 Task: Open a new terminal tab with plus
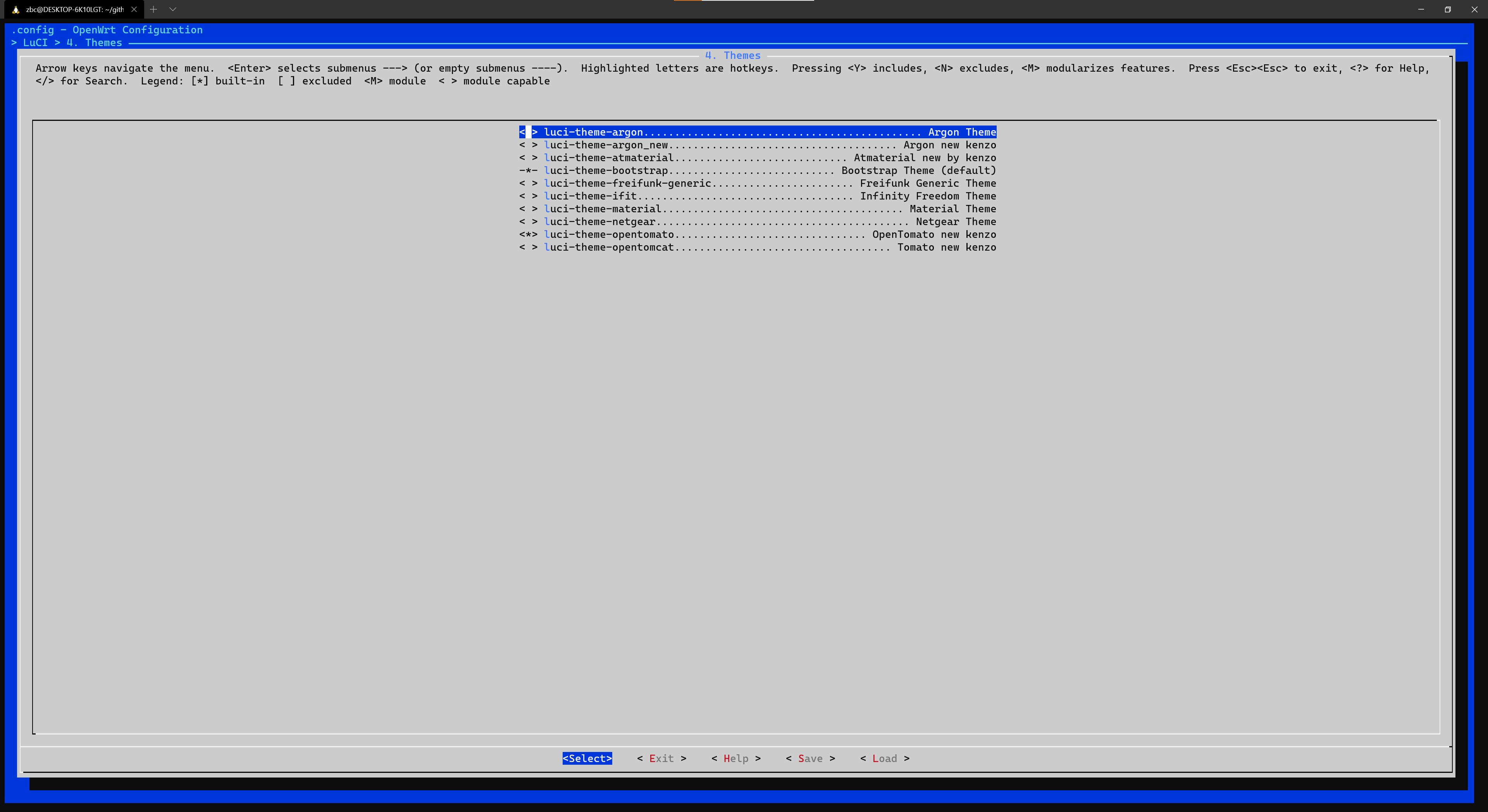coord(153,9)
